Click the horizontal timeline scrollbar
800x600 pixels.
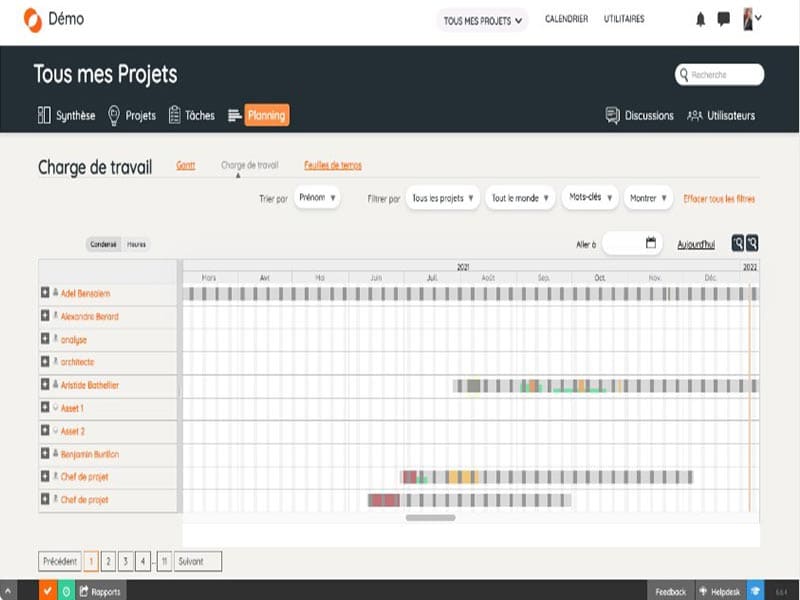pos(430,518)
